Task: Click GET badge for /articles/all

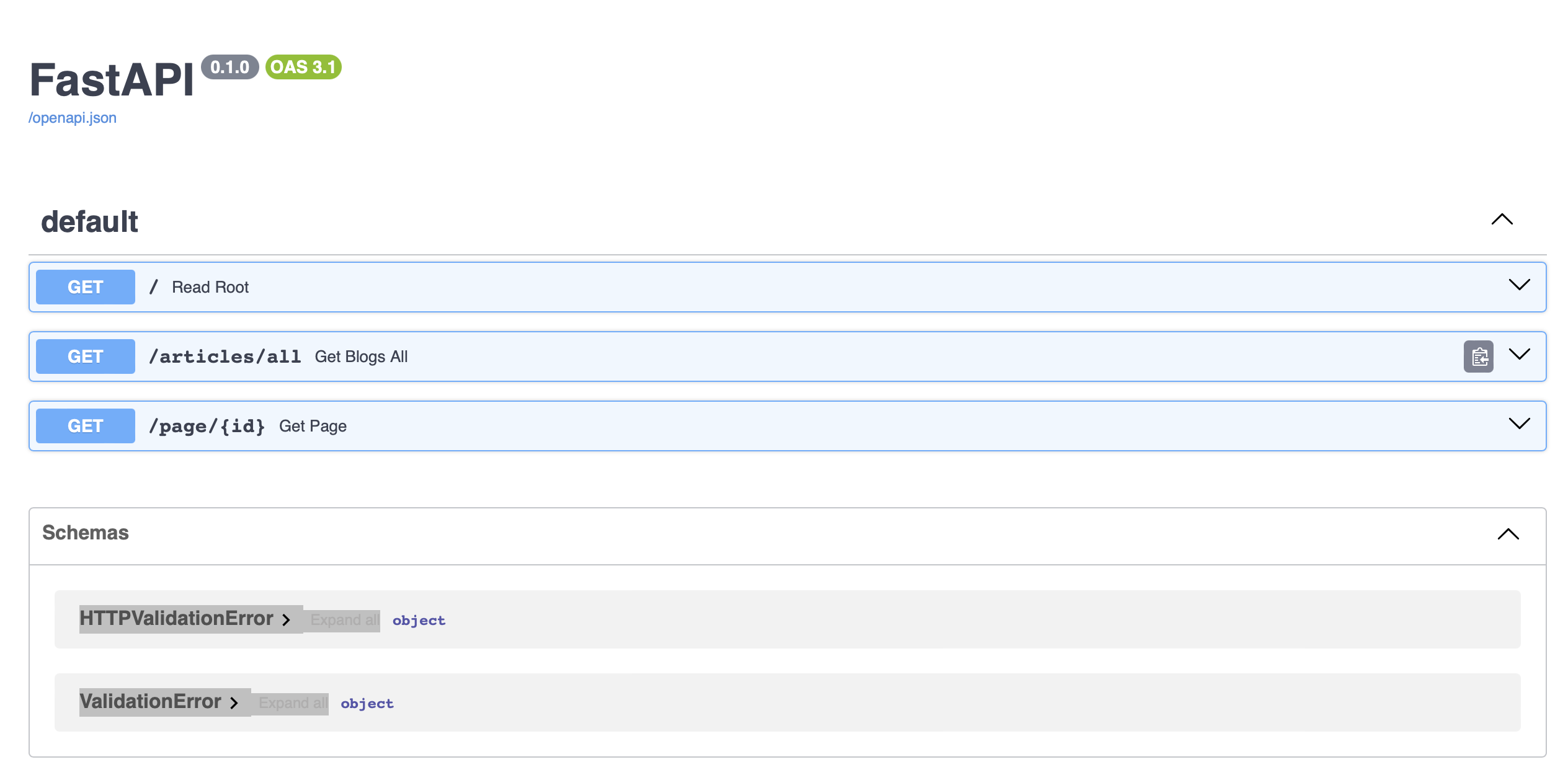Action: (x=86, y=356)
